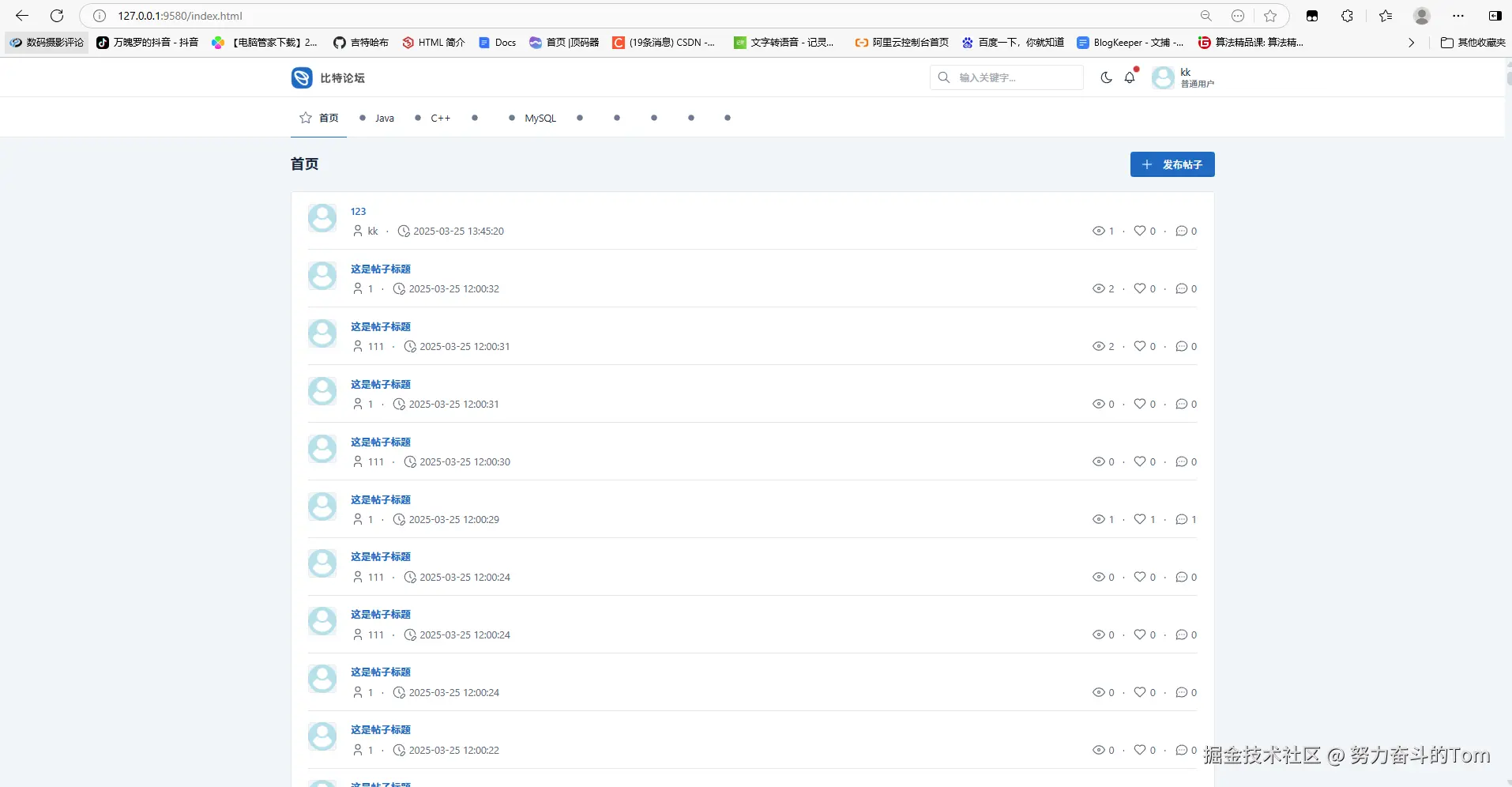Click the comment bubble icon on post 123
1512x787 pixels.
coord(1182,231)
